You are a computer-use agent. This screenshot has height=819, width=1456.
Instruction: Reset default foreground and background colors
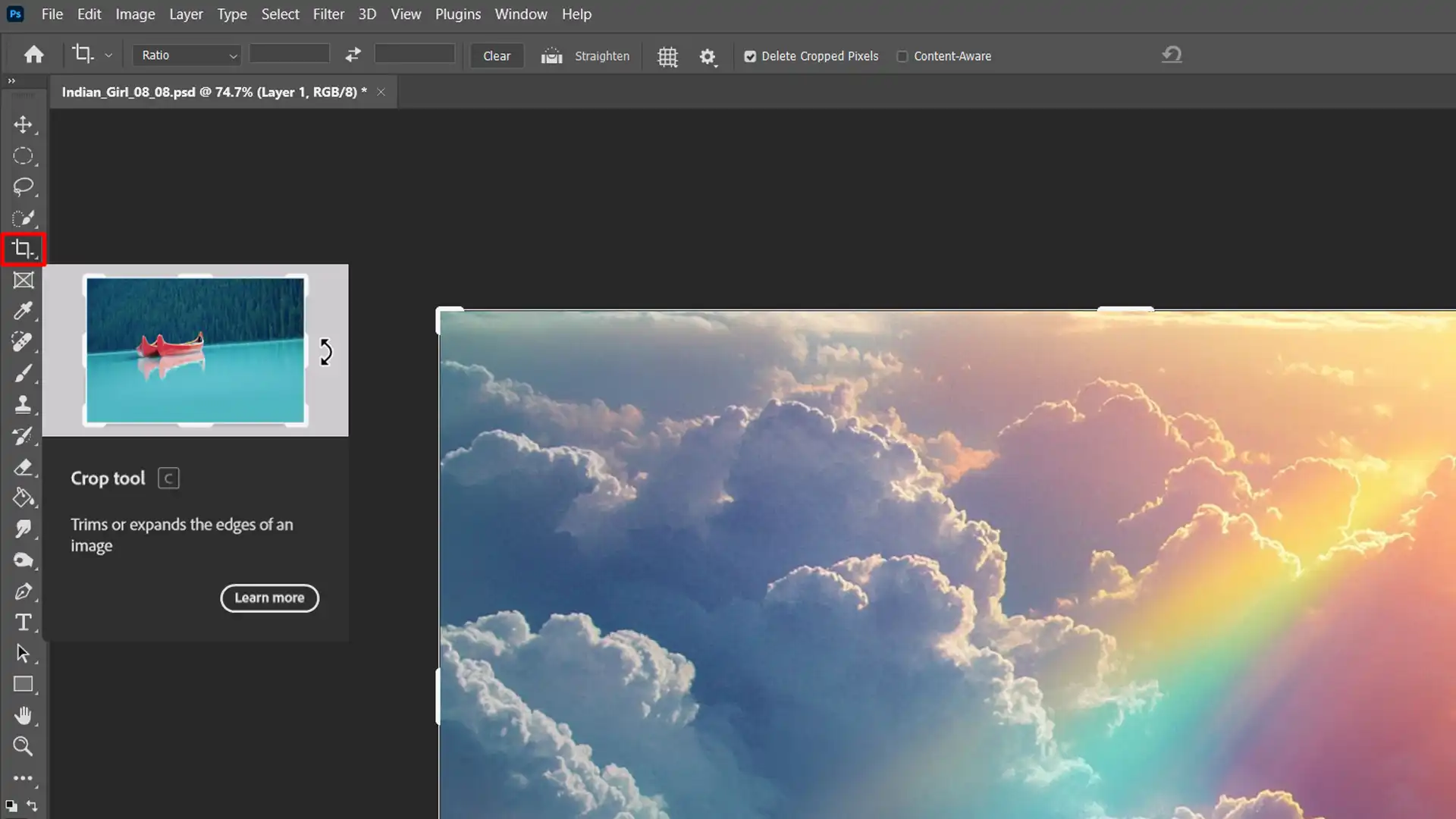point(11,805)
